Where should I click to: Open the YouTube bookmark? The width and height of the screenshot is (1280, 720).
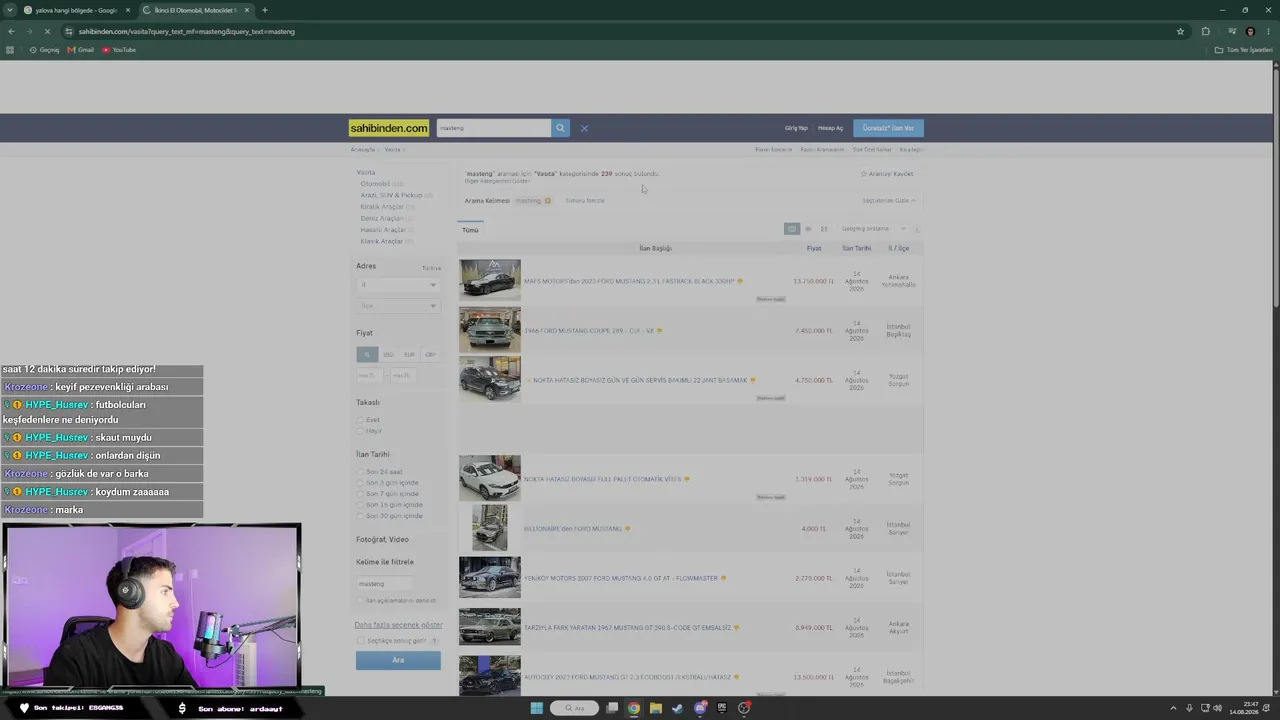tap(119, 50)
